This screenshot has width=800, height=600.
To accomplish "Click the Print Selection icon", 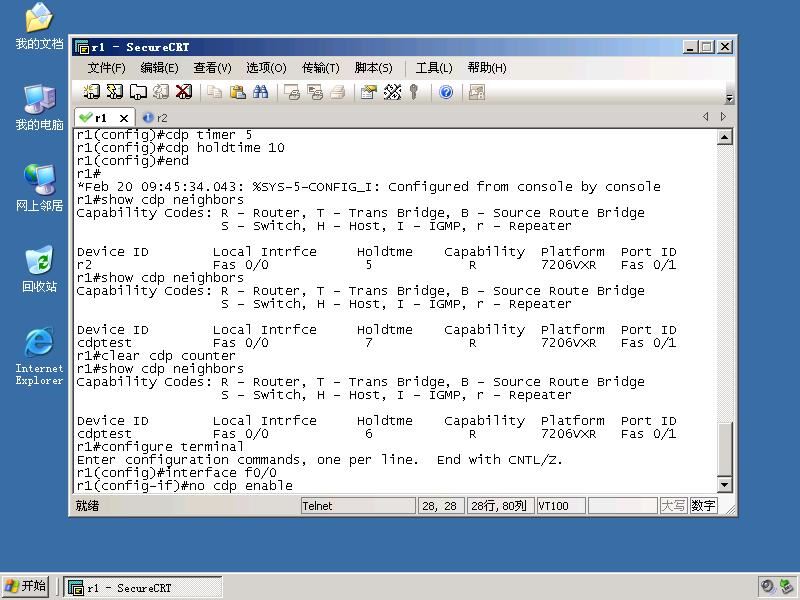I will 315,92.
